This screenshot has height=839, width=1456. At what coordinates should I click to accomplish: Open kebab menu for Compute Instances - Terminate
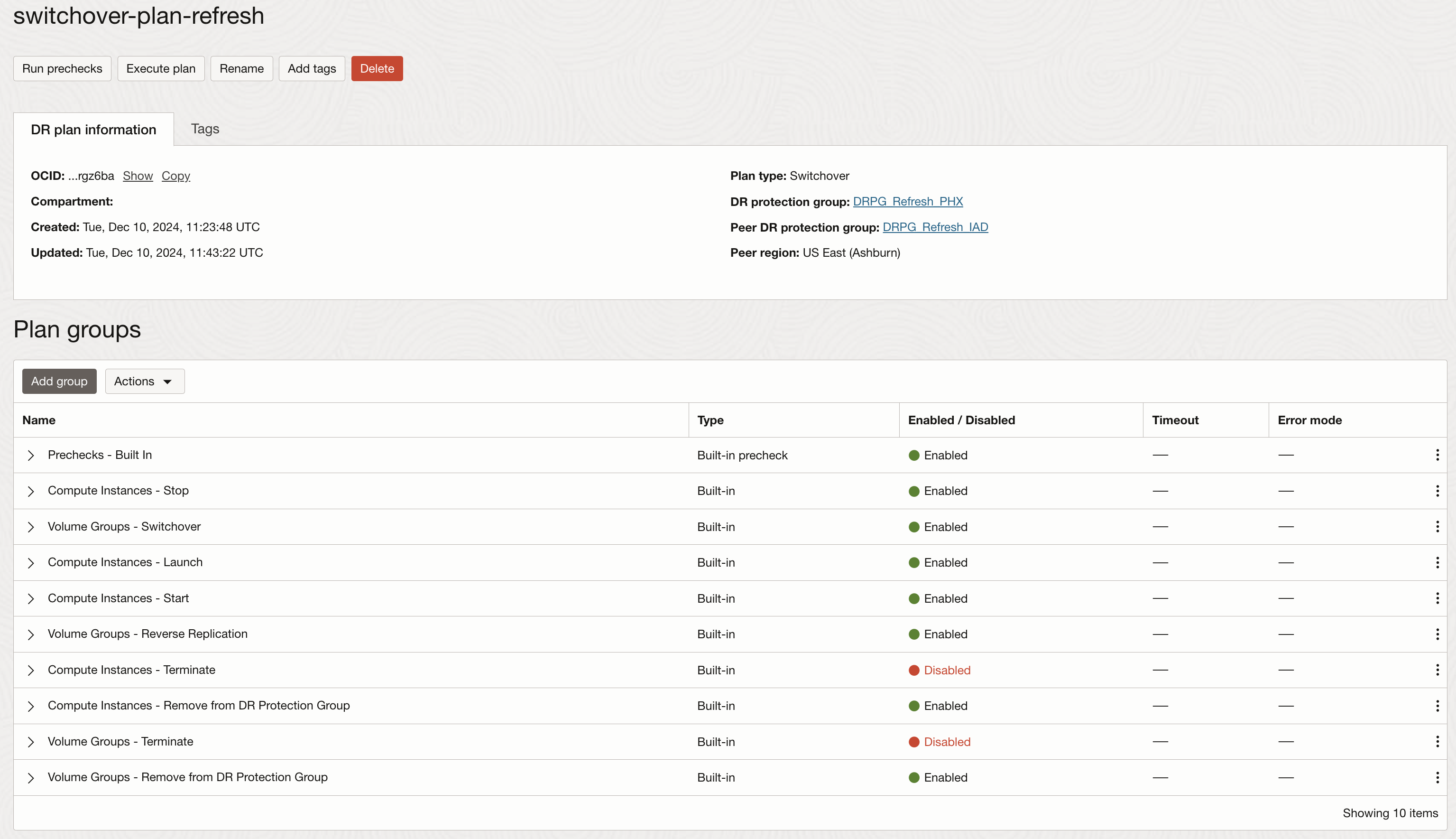[x=1437, y=670]
